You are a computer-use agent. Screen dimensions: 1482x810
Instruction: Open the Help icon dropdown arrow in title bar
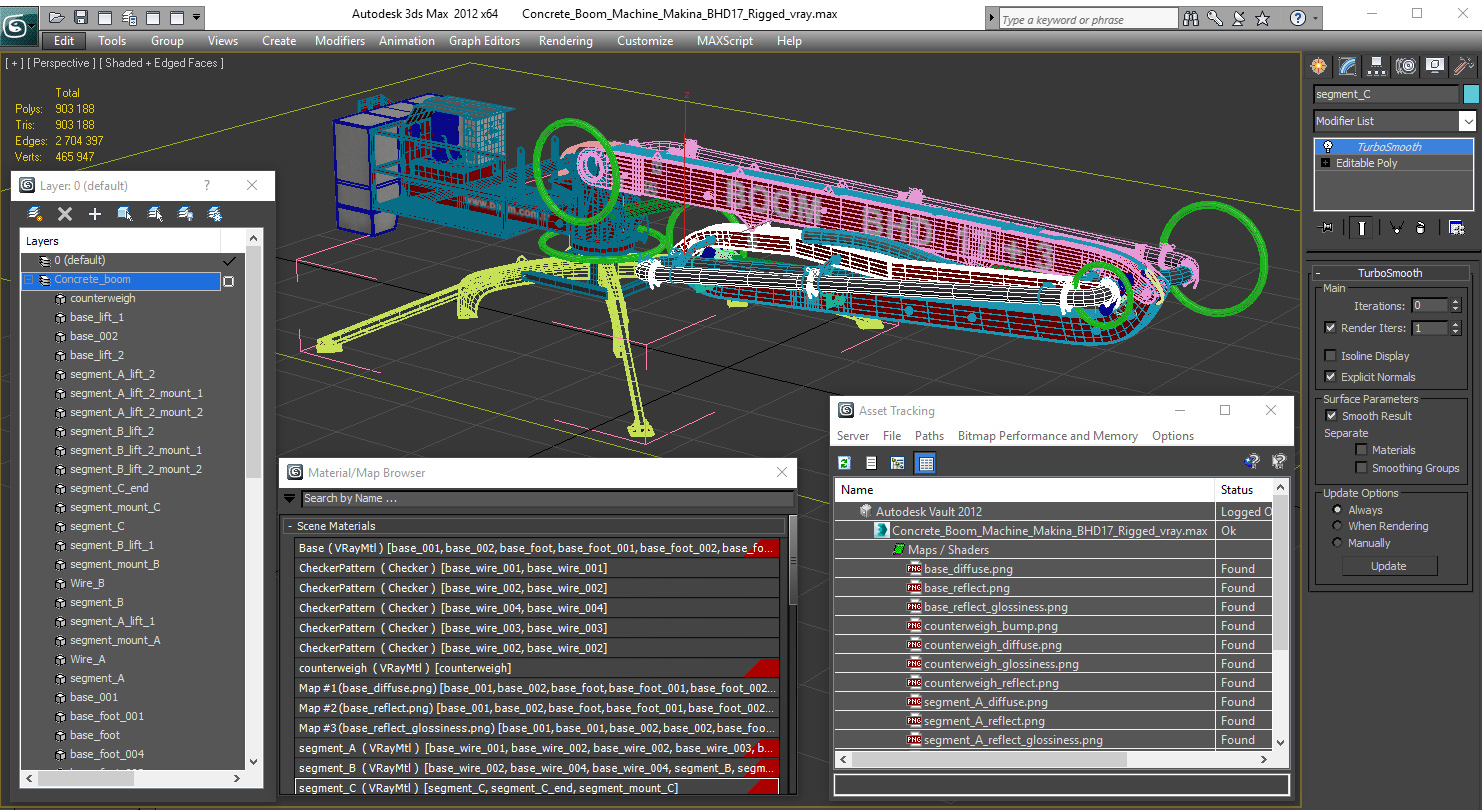coord(1314,18)
